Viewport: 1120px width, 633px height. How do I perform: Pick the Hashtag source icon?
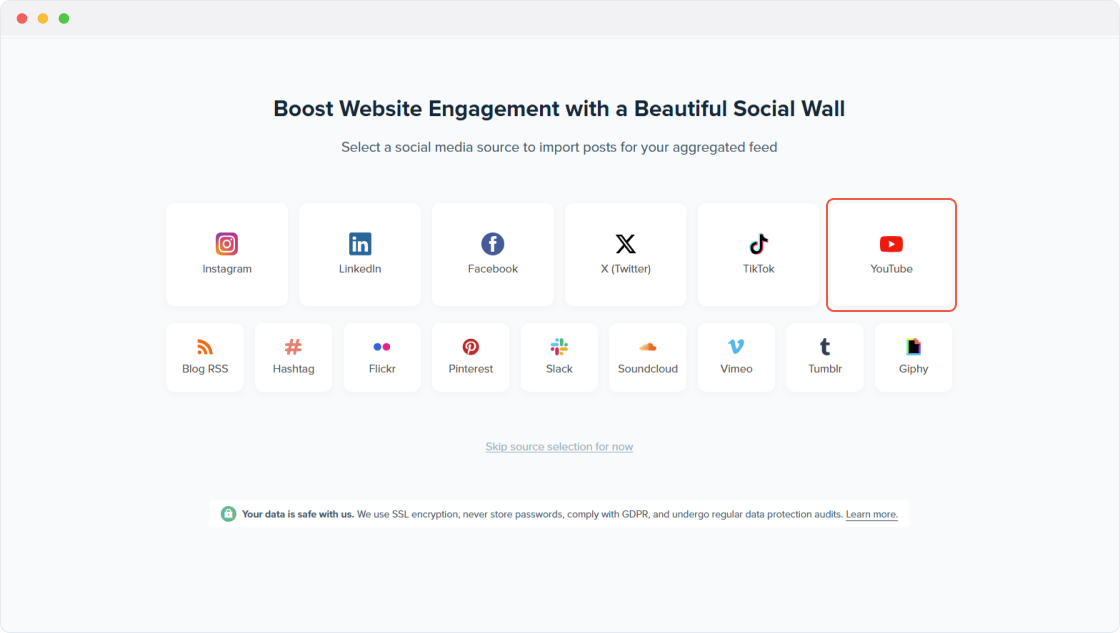tap(293, 347)
